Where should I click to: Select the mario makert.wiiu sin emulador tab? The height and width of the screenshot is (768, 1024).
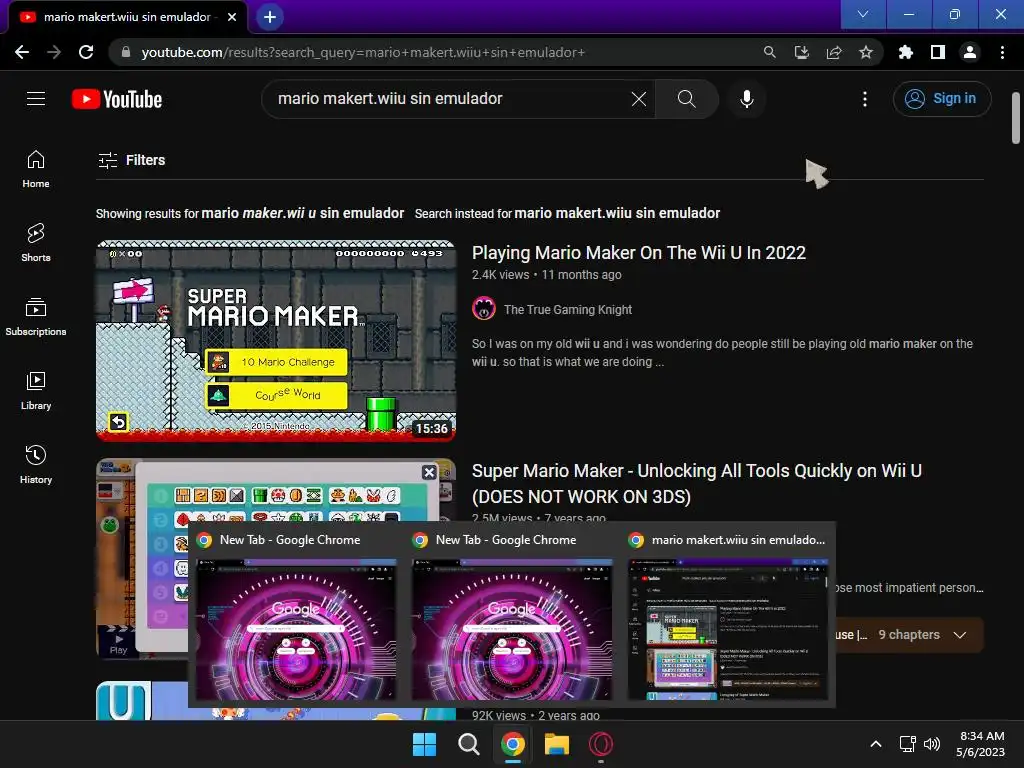pyautogui.click(x=127, y=18)
